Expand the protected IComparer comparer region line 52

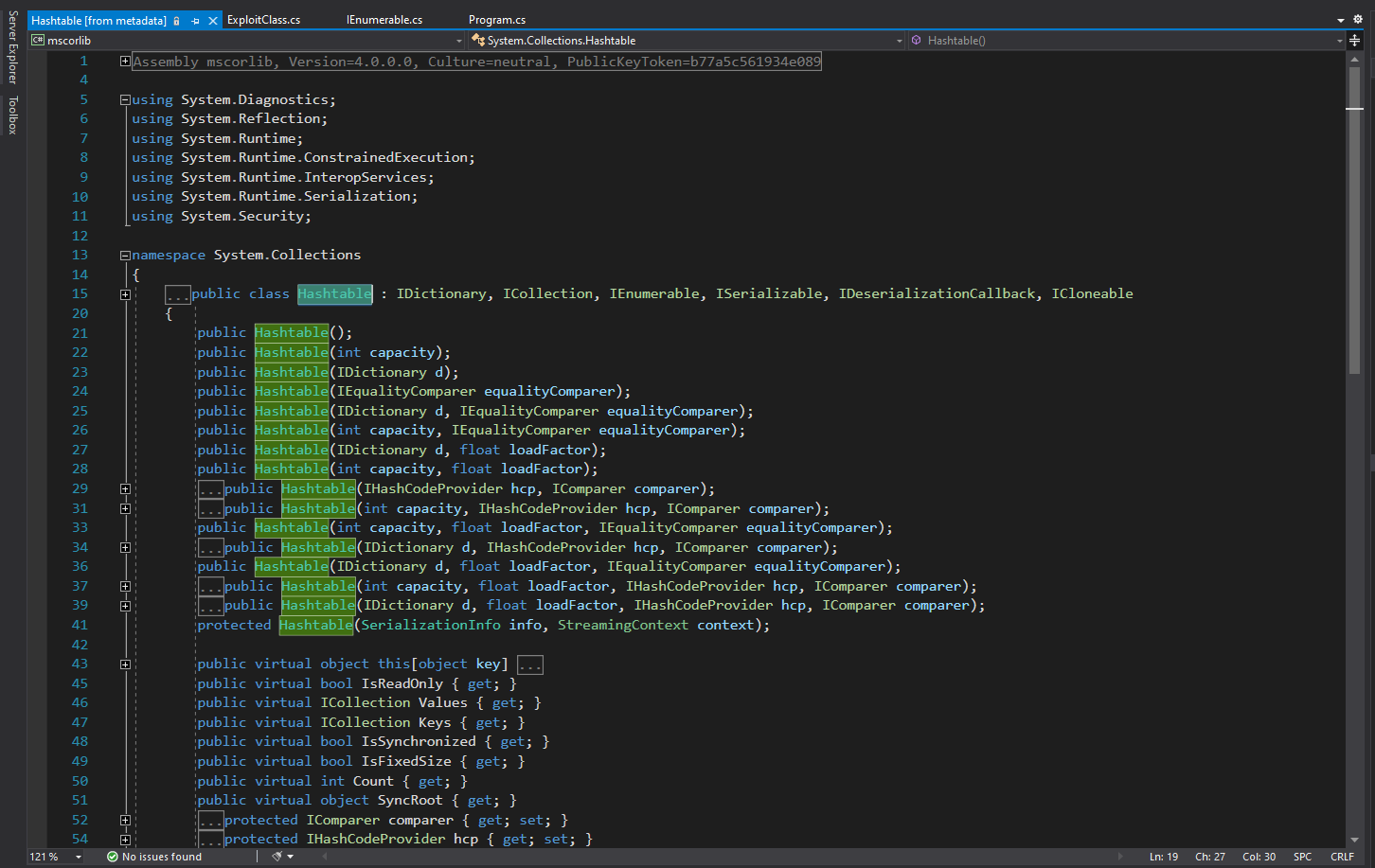coord(125,821)
